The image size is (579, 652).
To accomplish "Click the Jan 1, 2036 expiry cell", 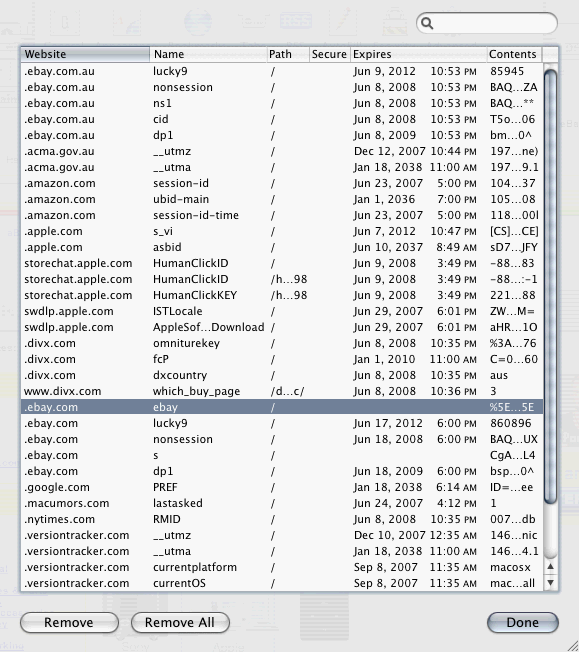I will [x=384, y=199].
